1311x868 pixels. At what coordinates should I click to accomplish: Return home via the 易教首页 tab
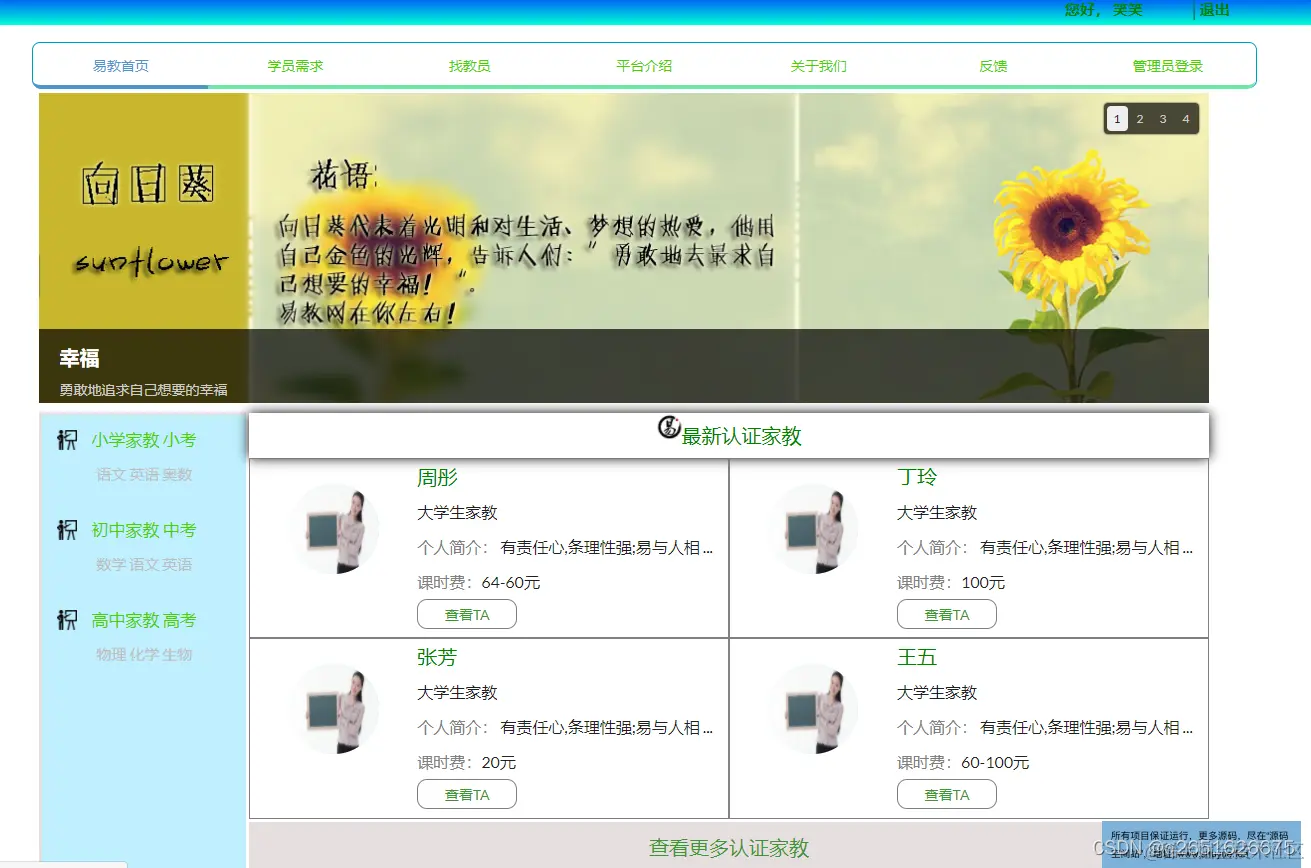(x=121, y=64)
